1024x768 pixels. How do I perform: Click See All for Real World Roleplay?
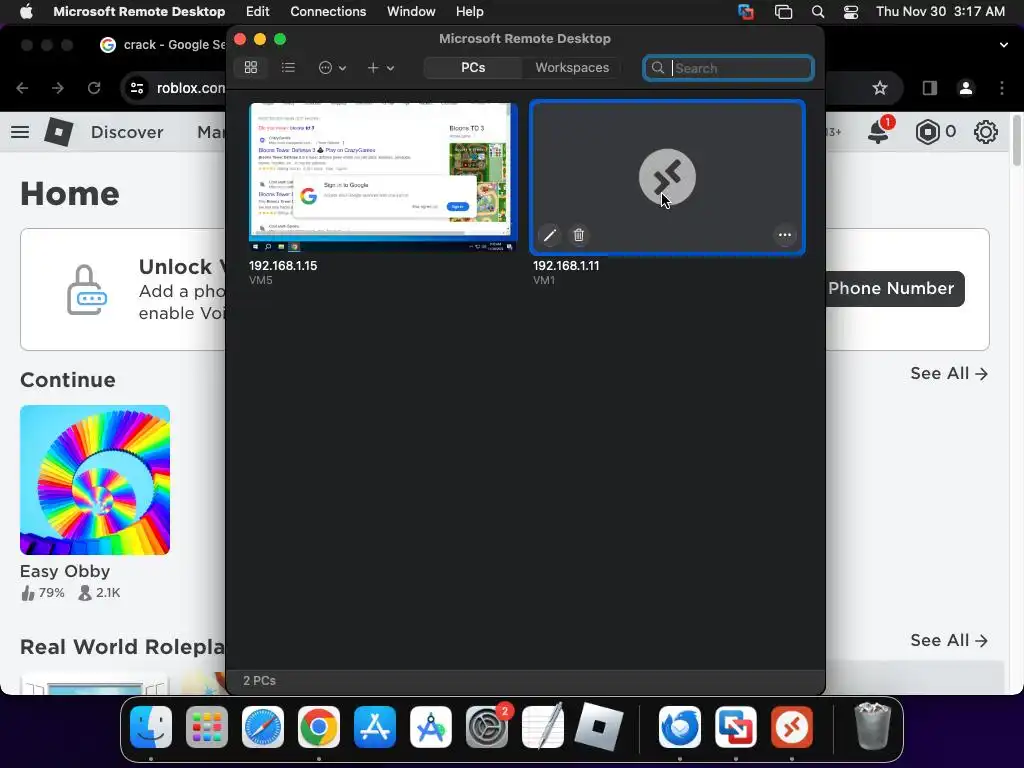[x=949, y=641]
